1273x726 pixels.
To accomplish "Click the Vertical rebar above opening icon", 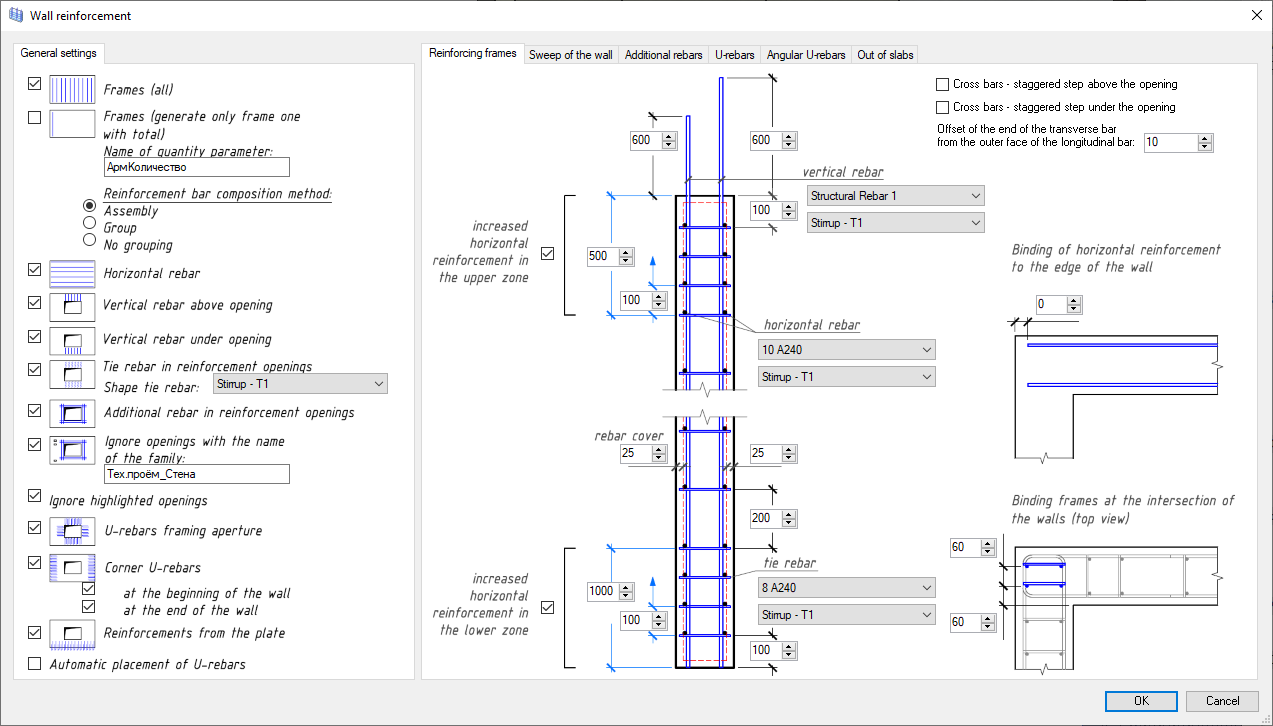I will click(73, 306).
